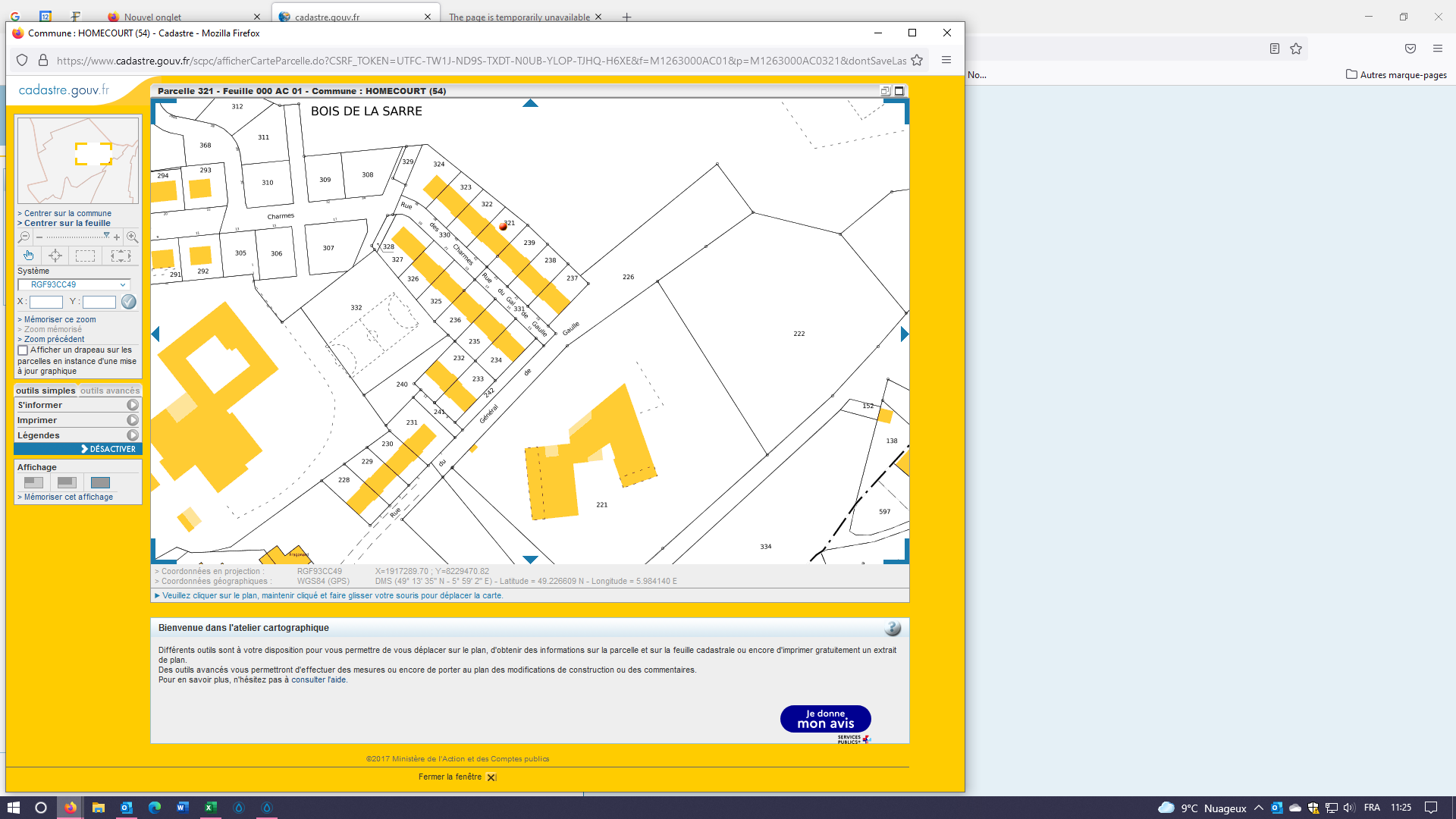
Task: Click the zoom in magnifier icon
Action: click(132, 237)
